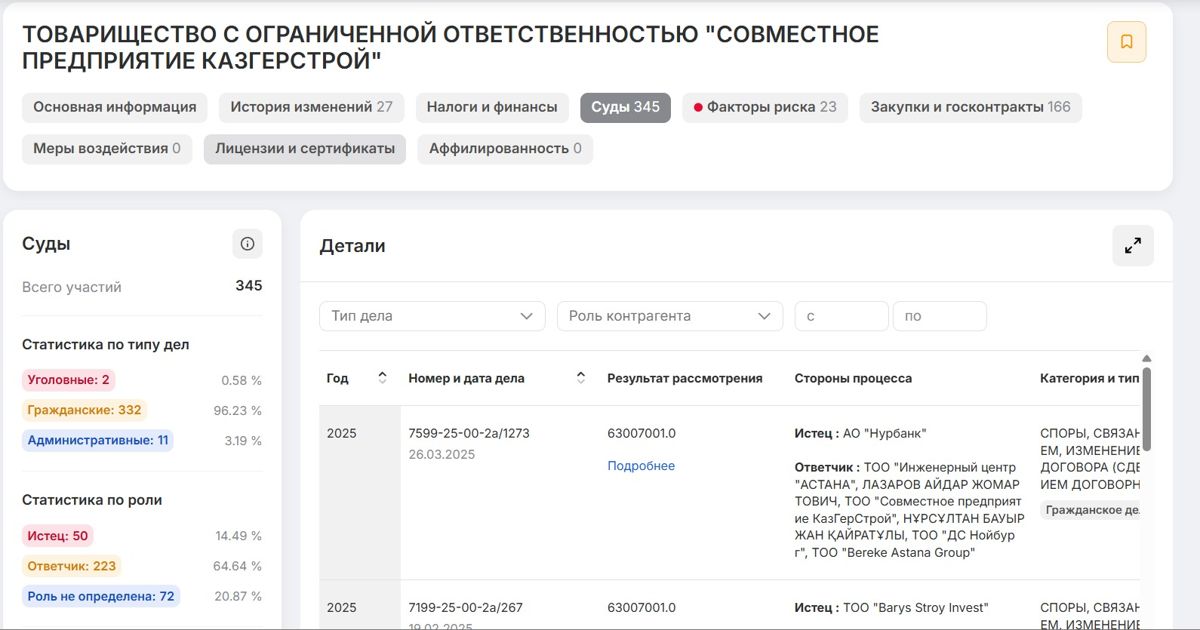Viewport: 1200px width, 630px height.
Task: View the Факторы риска tab
Action: pyautogui.click(x=764, y=107)
